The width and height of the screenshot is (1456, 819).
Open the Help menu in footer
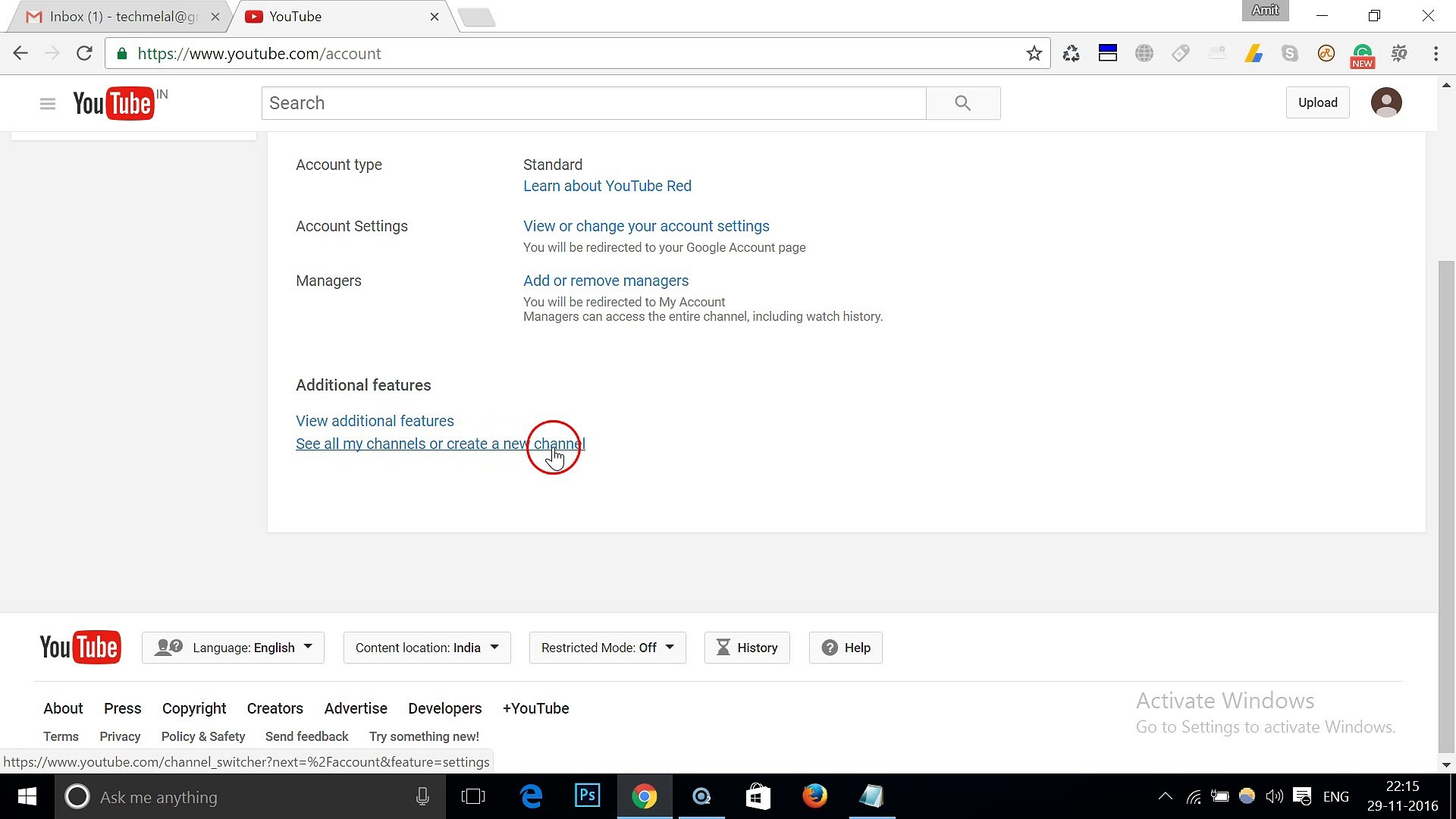tap(845, 648)
